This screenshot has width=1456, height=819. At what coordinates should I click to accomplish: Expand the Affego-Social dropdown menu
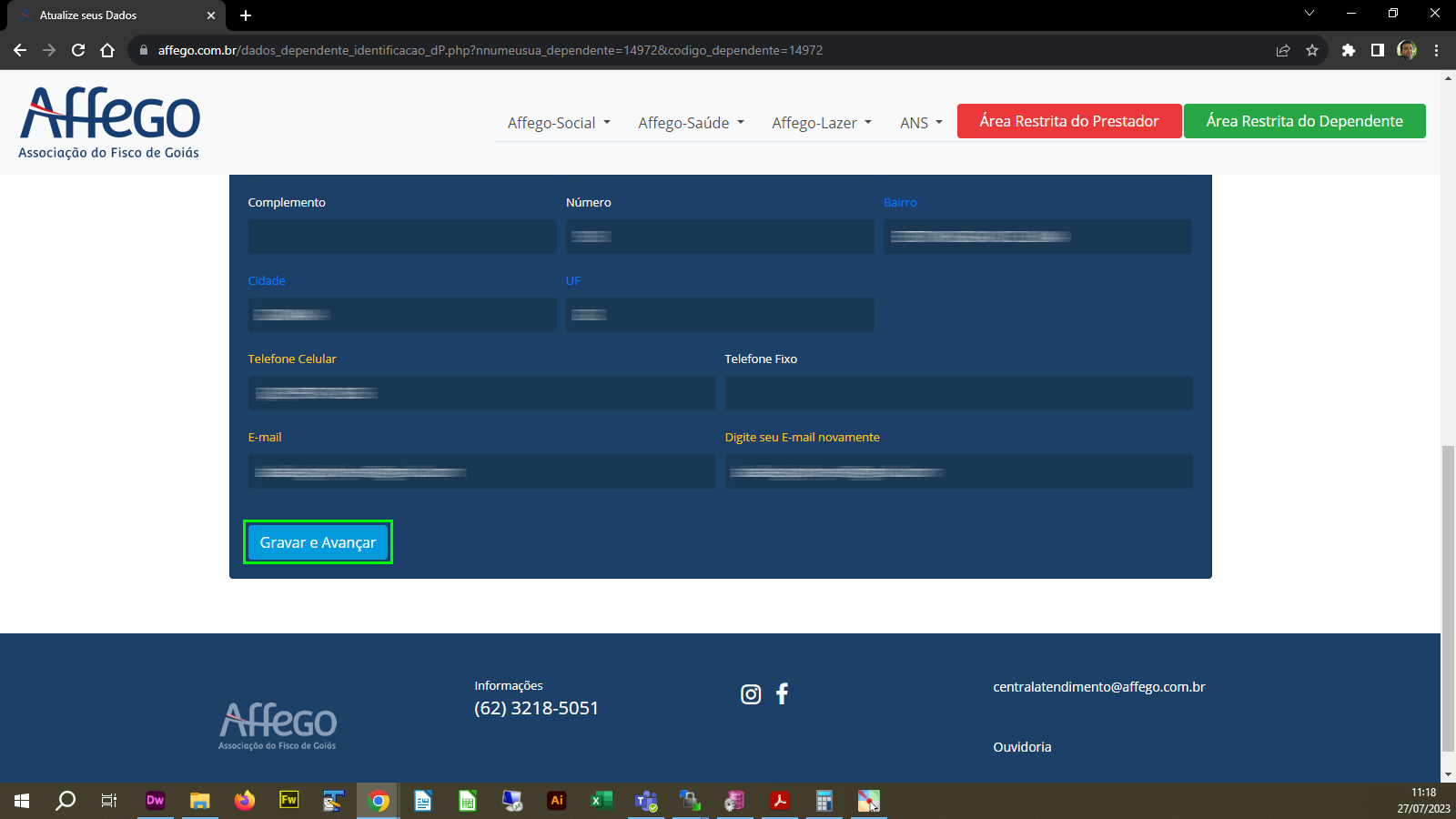click(559, 123)
